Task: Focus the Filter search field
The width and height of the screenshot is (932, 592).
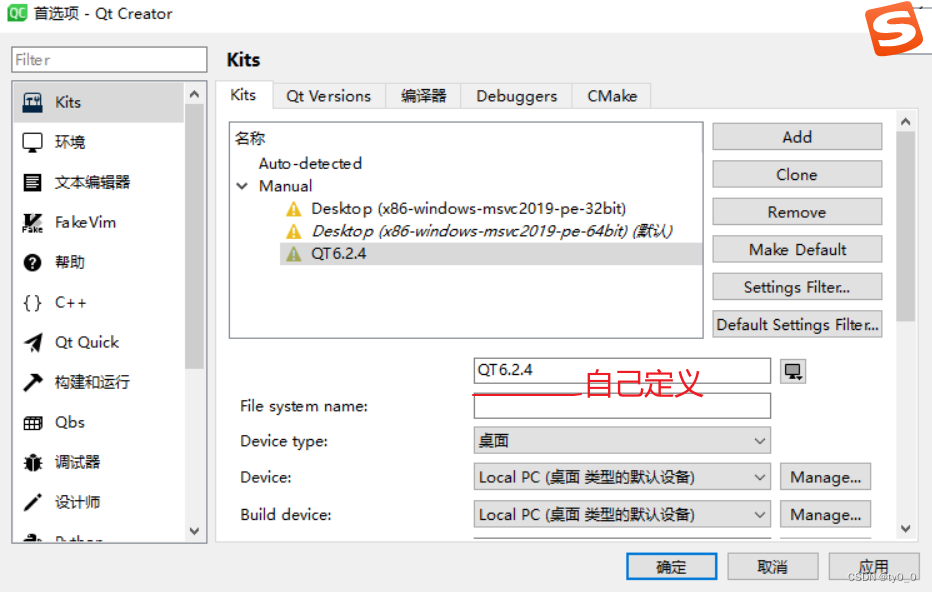Action: (x=109, y=60)
